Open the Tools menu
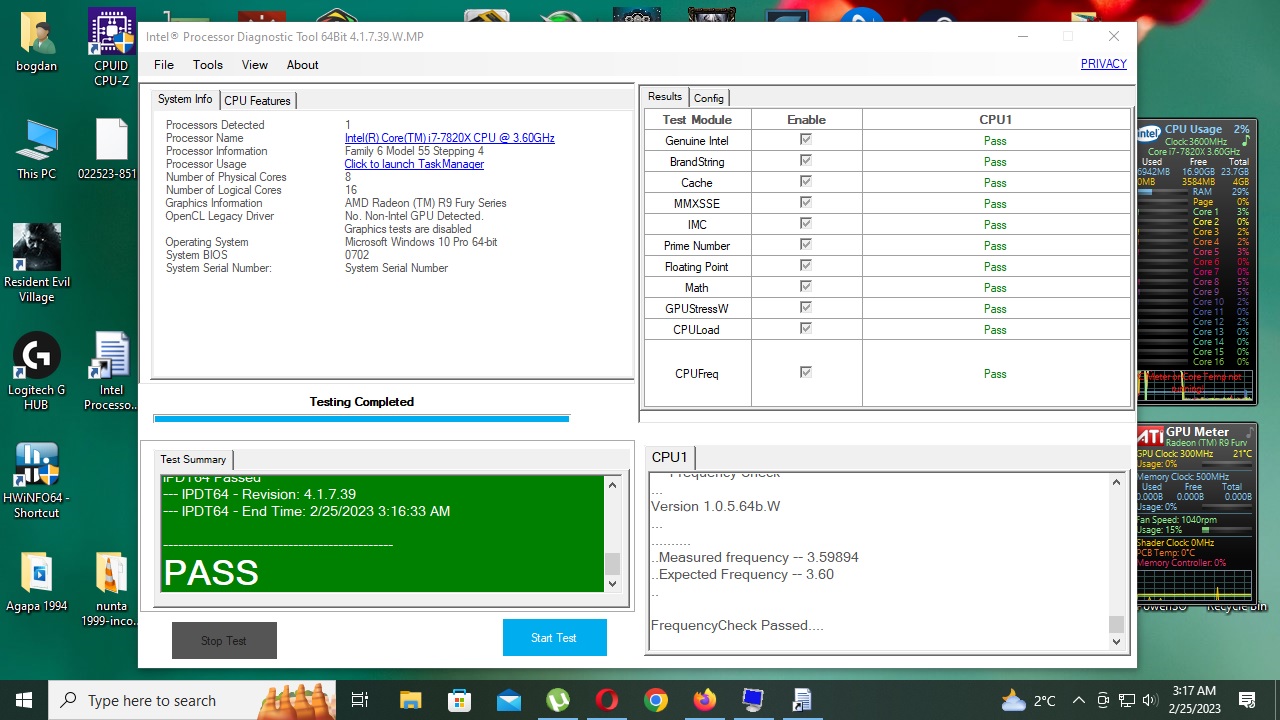Viewport: 1280px width, 720px height. [208, 65]
